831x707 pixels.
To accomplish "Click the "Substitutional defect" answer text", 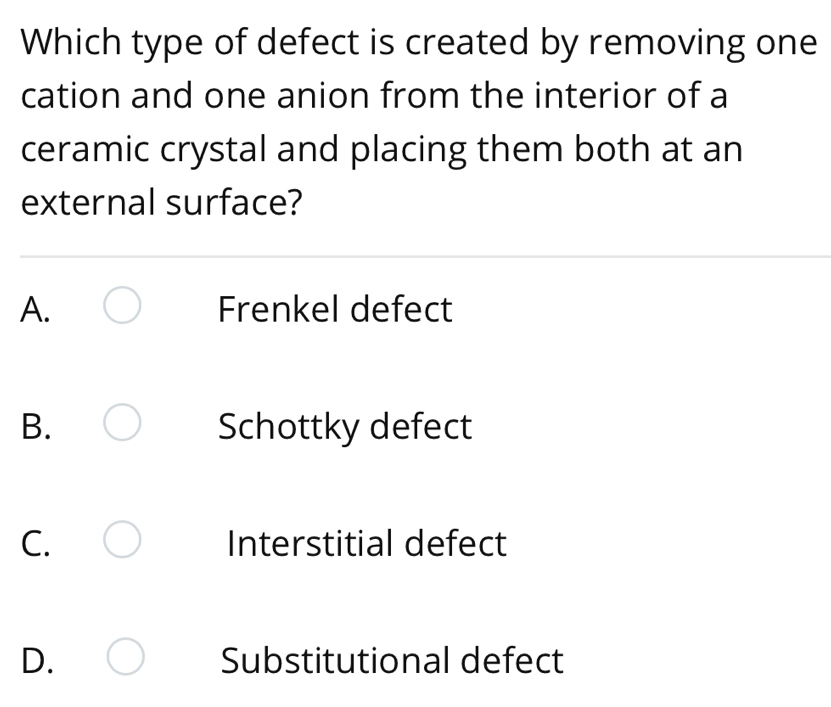I will click(392, 661).
